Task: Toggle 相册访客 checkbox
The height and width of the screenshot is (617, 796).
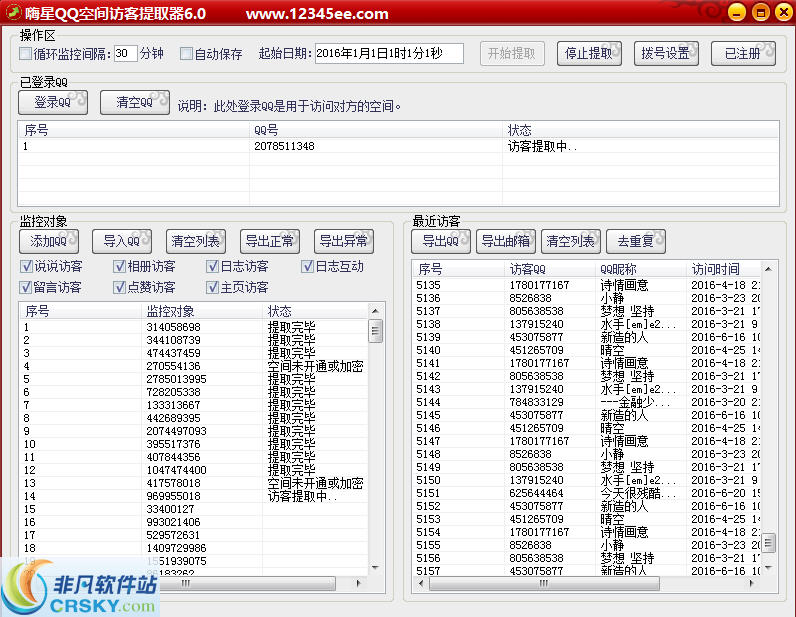Action: coord(119,266)
